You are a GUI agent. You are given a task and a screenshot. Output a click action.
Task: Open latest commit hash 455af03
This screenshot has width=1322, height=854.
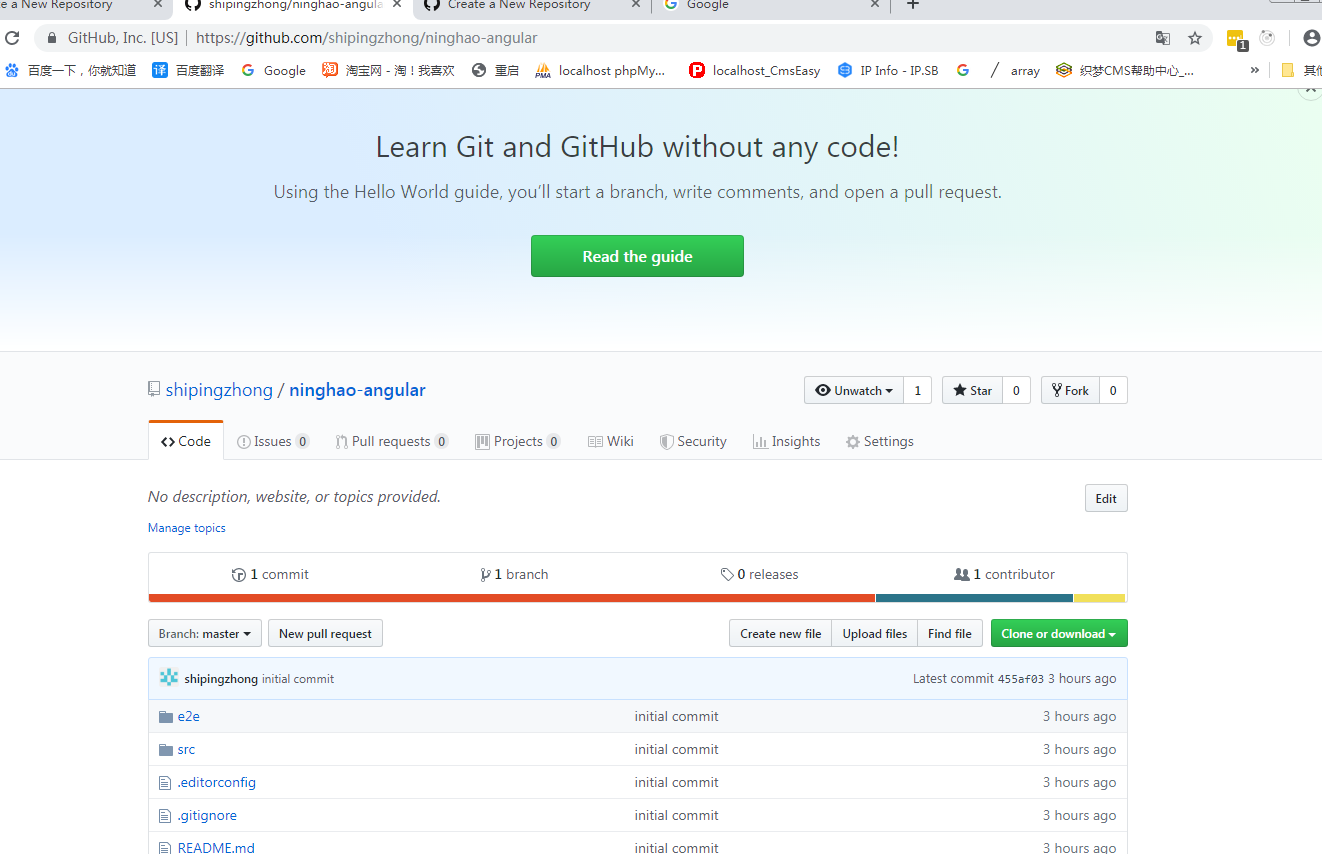coord(1020,679)
